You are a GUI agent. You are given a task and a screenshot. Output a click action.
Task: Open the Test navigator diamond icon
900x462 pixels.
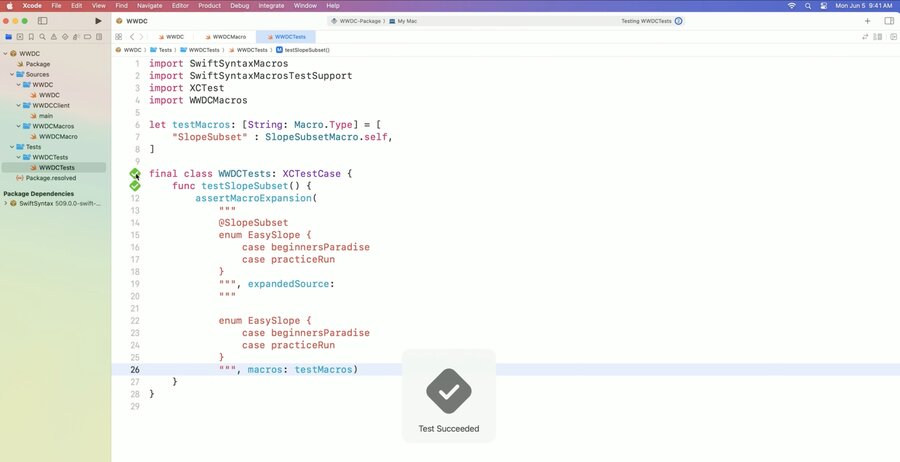(65, 37)
